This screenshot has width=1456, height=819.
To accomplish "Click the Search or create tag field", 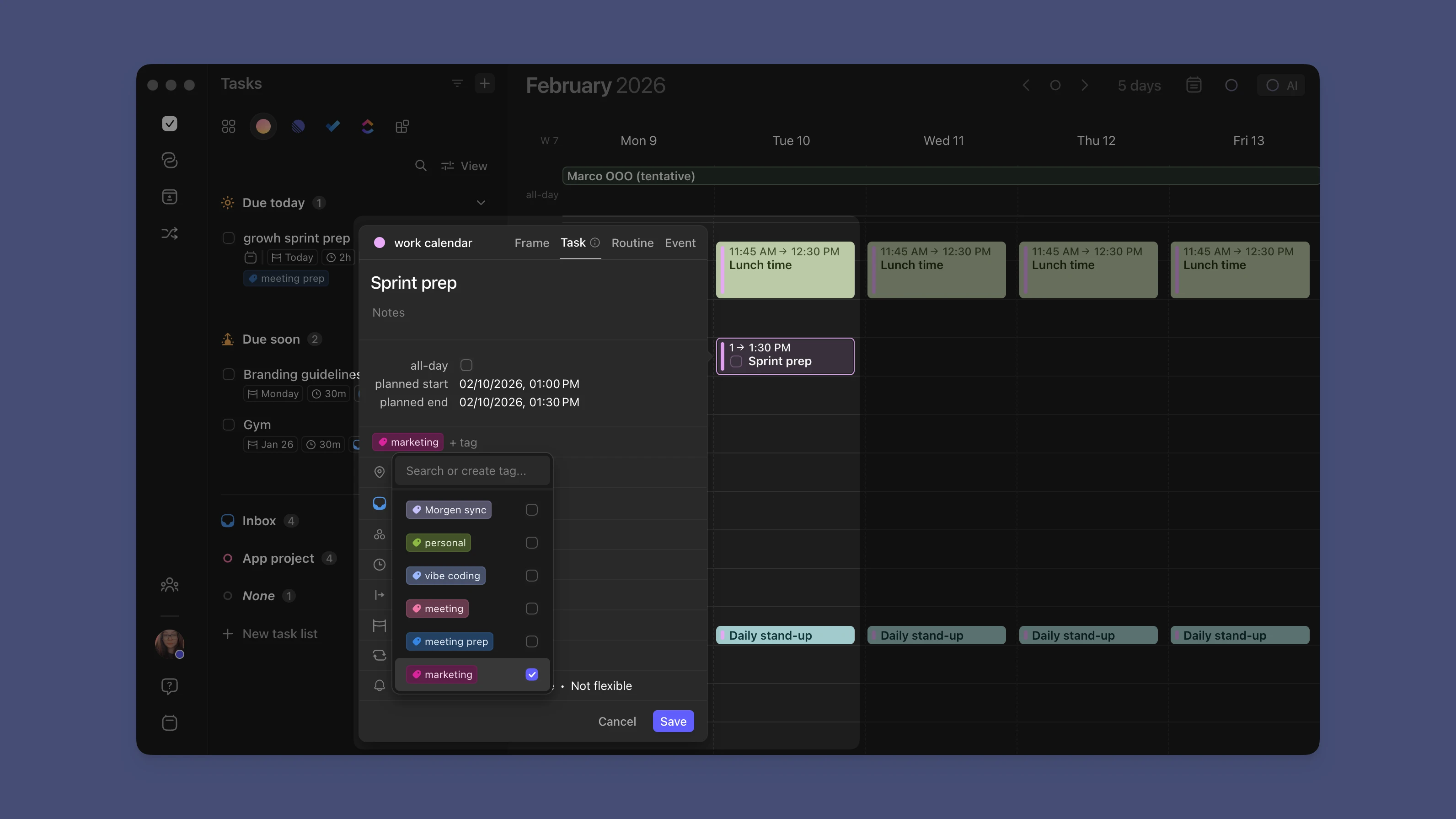I will tap(472, 470).
